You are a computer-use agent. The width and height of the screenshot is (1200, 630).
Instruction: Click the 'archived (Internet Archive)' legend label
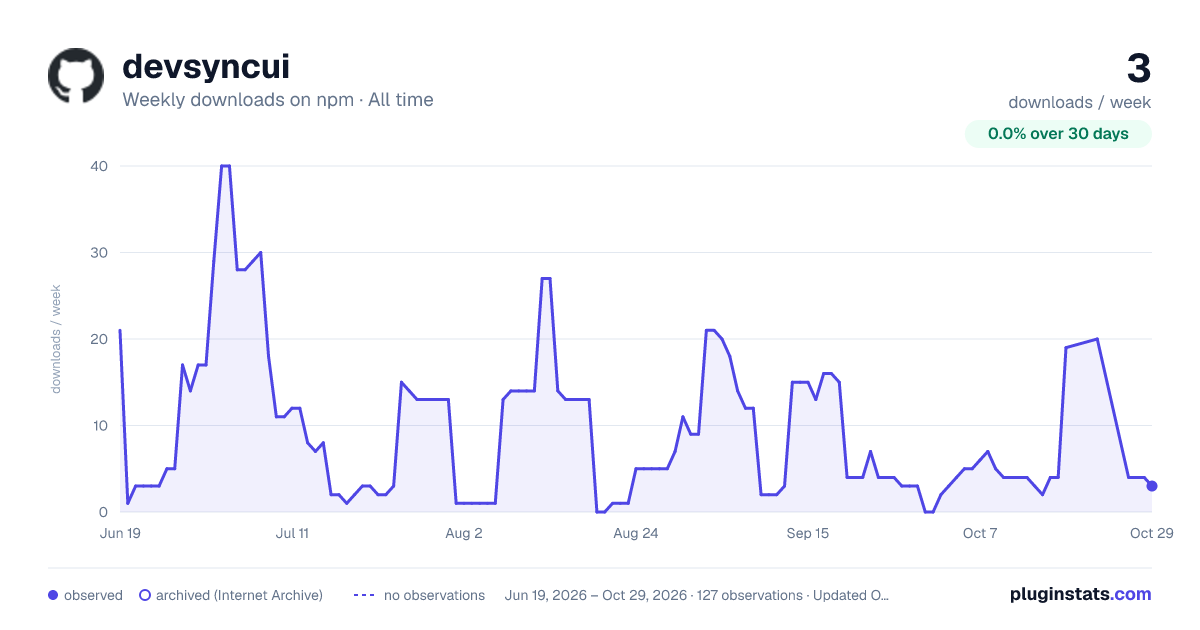click(239, 595)
